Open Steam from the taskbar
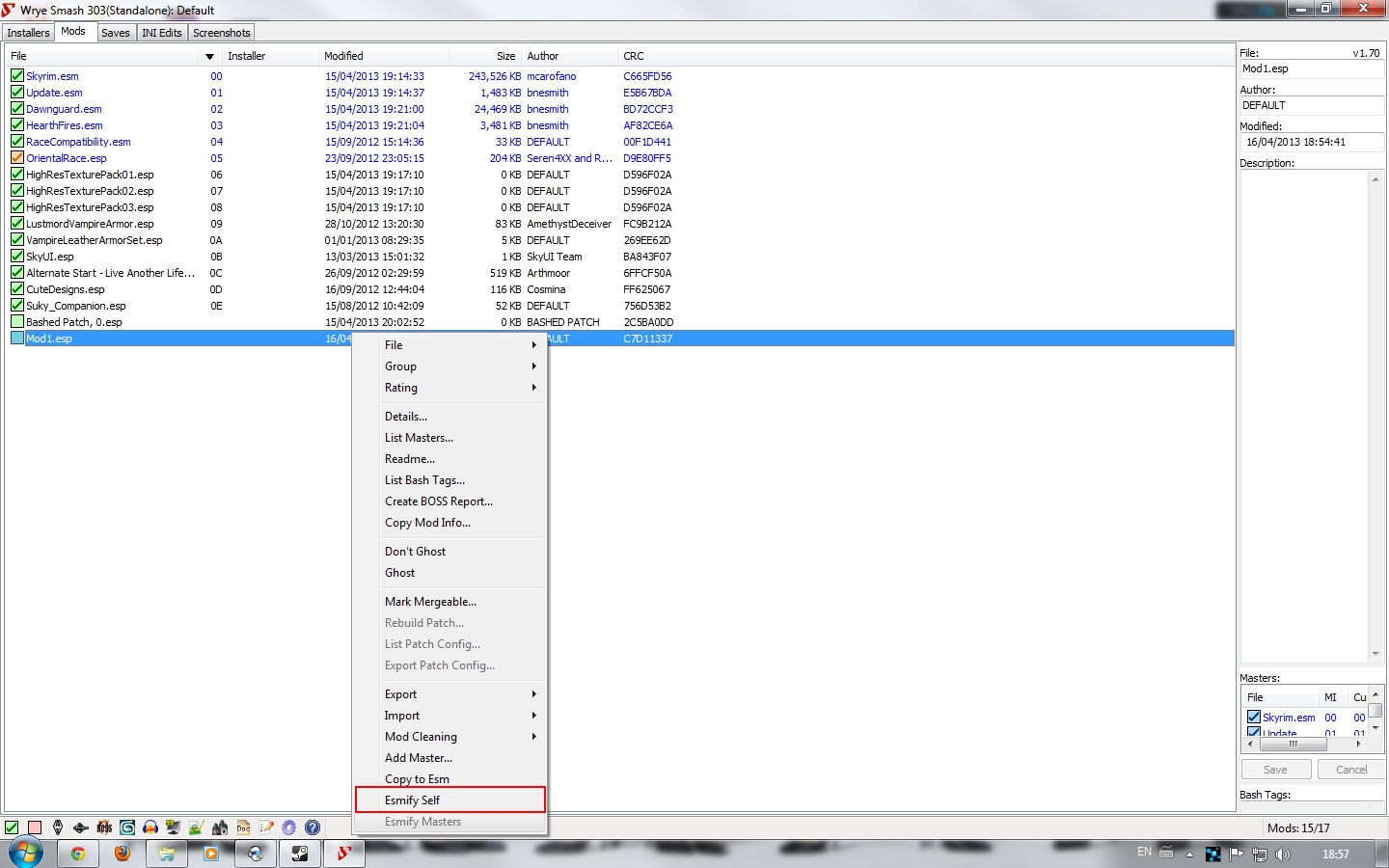Viewport: 1389px width, 868px height. pyautogui.click(x=300, y=854)
